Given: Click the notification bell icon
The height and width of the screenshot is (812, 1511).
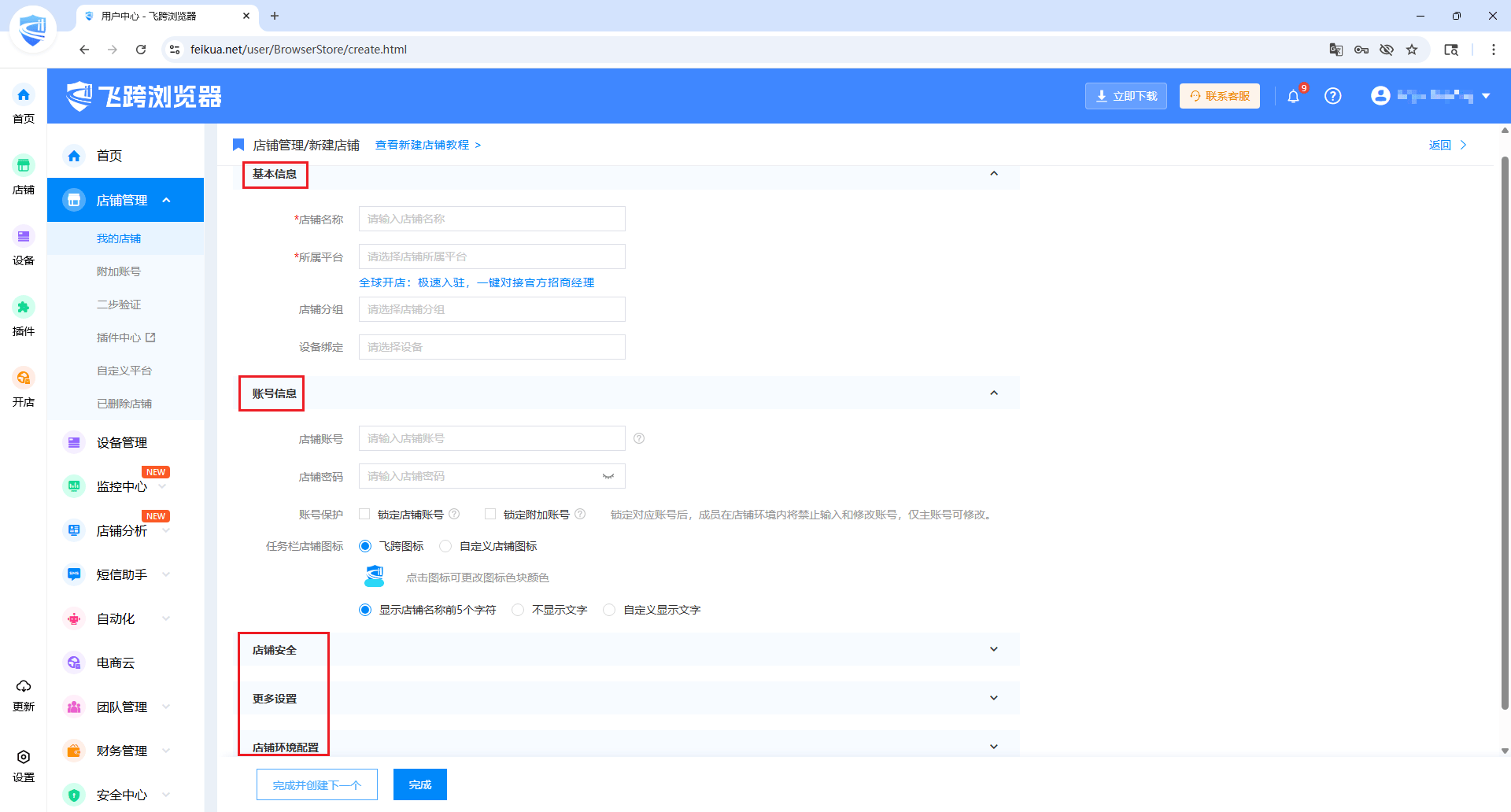Looking at the screenshot, I should (1293, 96).
